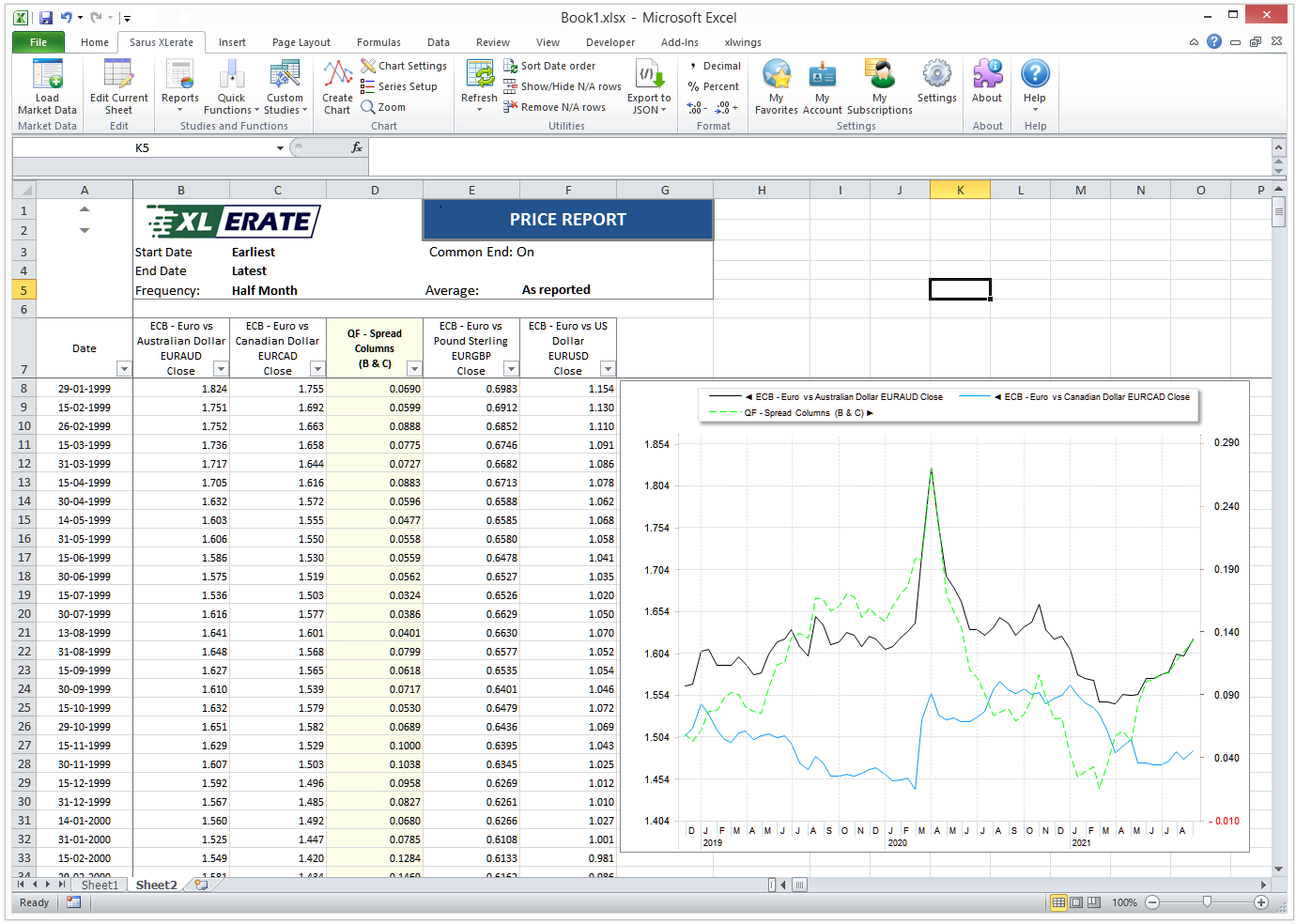Open the QF Spread column filter dropdown
Image resolution: width=1296 pixels, height=924 pixels.
tap(414, 369)
